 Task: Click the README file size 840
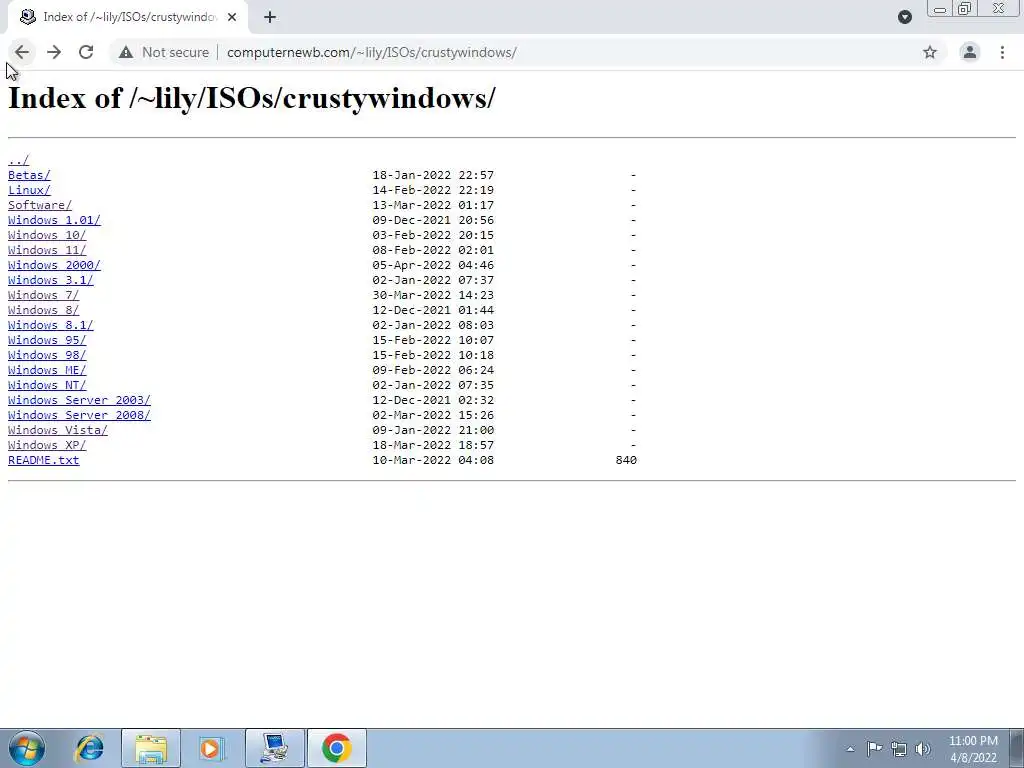pyautogui.click(x=626, y=460)
